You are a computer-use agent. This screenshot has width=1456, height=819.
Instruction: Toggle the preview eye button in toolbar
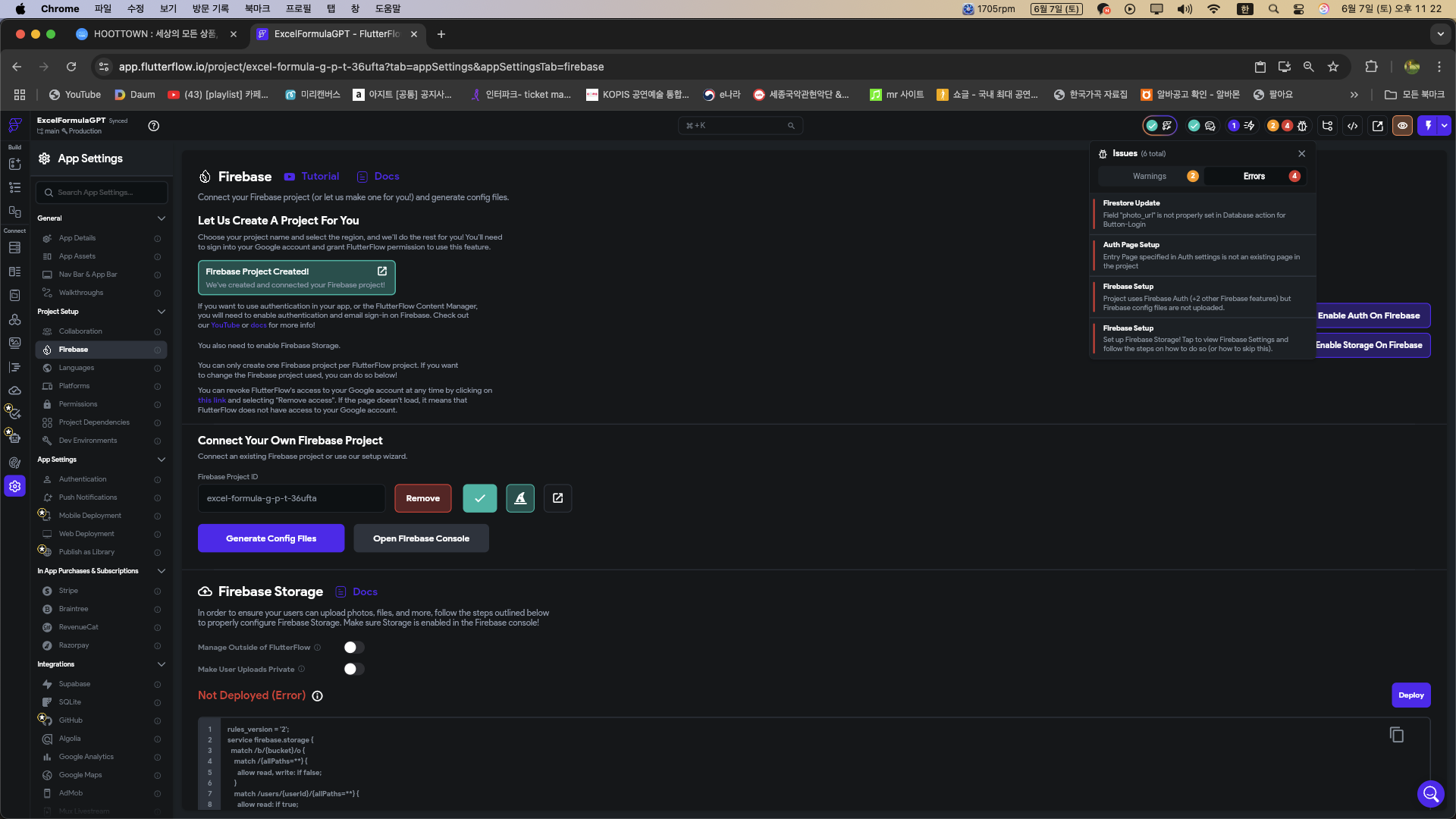coord(1403,126)
